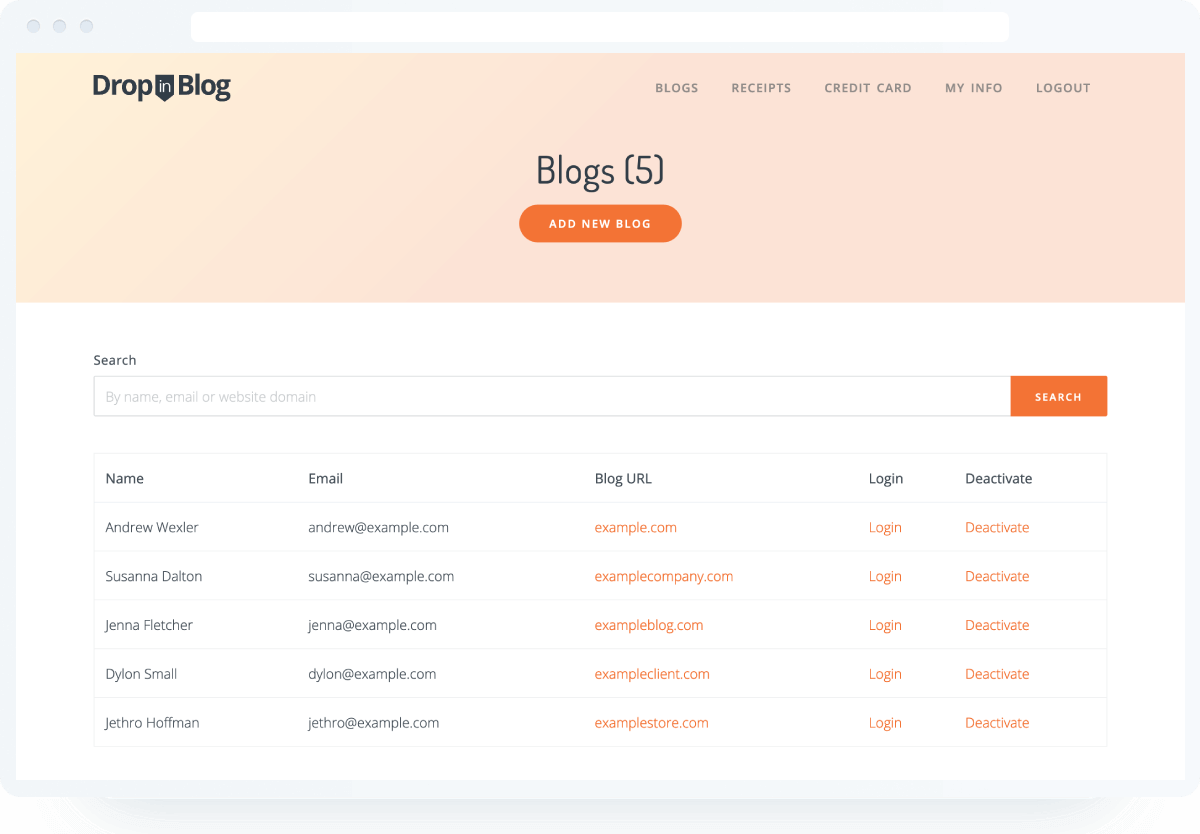Click the orange Search button
1200x834 pixels.
(x=1058, y=397)
